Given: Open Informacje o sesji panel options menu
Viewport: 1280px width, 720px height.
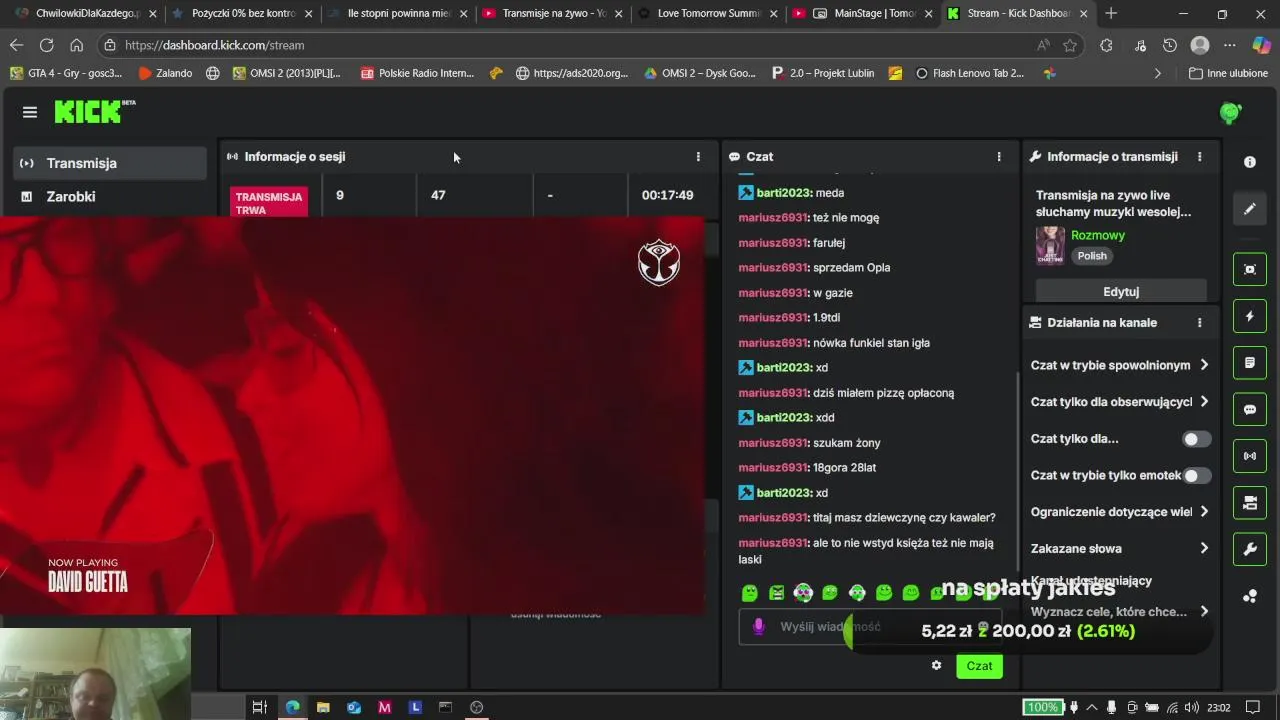Looking at the screenshot, I should 698,157.
